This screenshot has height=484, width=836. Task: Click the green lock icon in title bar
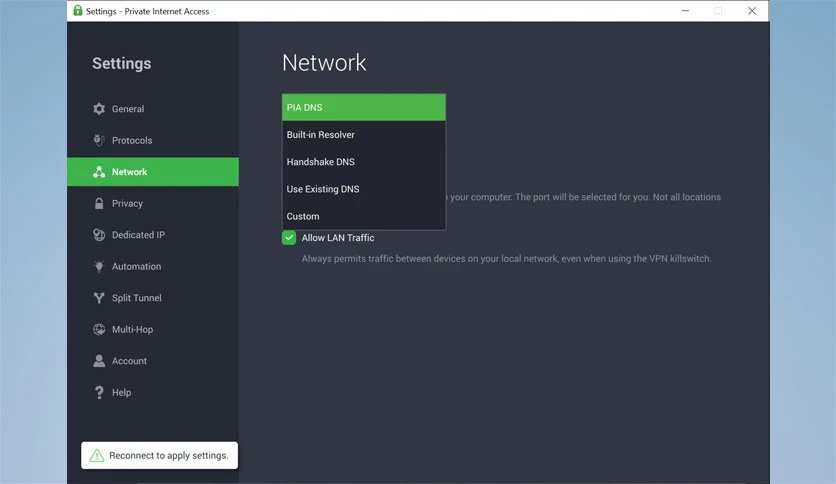(78, 11)
